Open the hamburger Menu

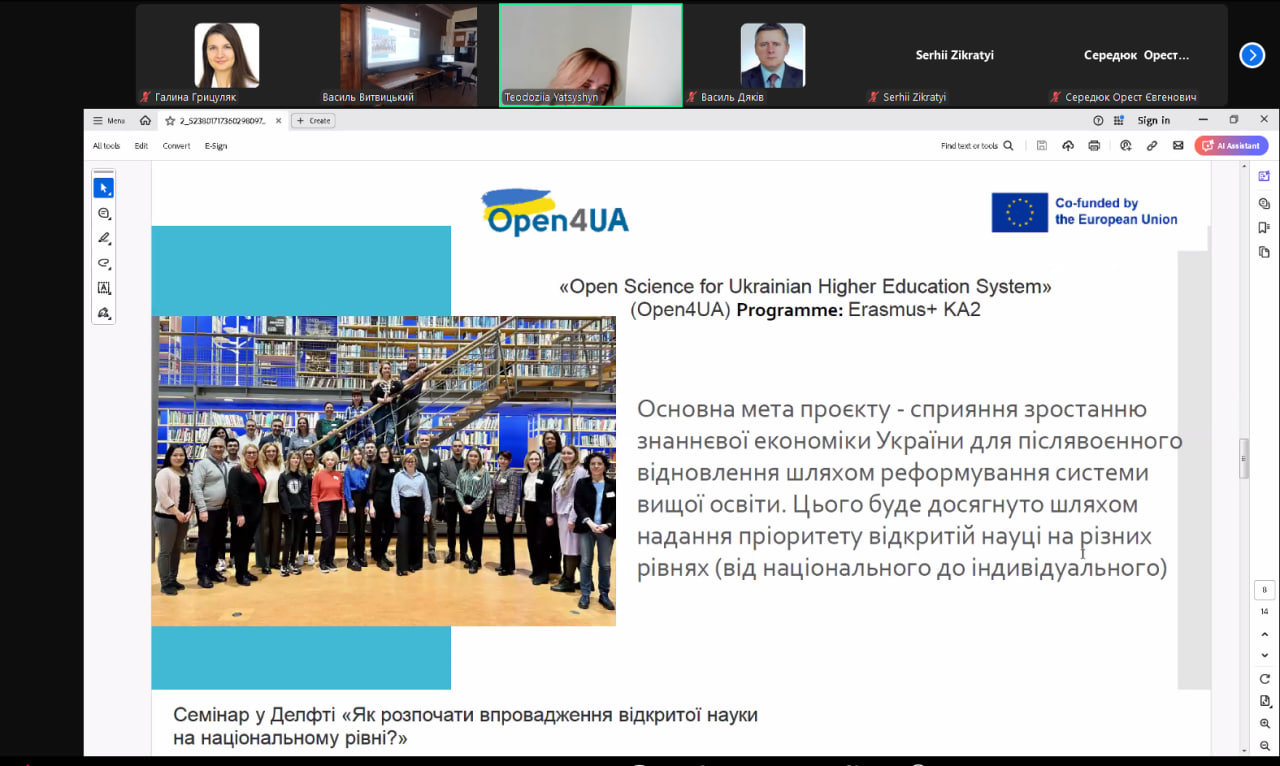click(x=109, y=121)
